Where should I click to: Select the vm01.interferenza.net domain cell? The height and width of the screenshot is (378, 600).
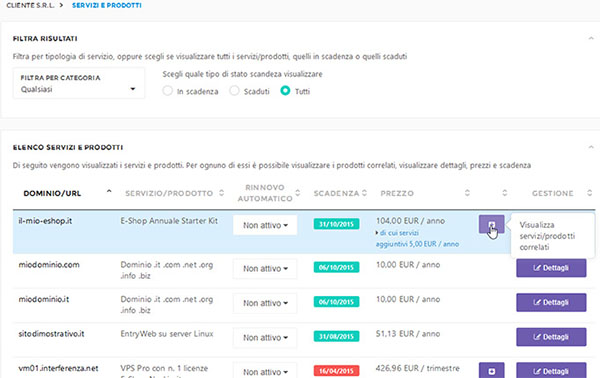pos(58,368)
